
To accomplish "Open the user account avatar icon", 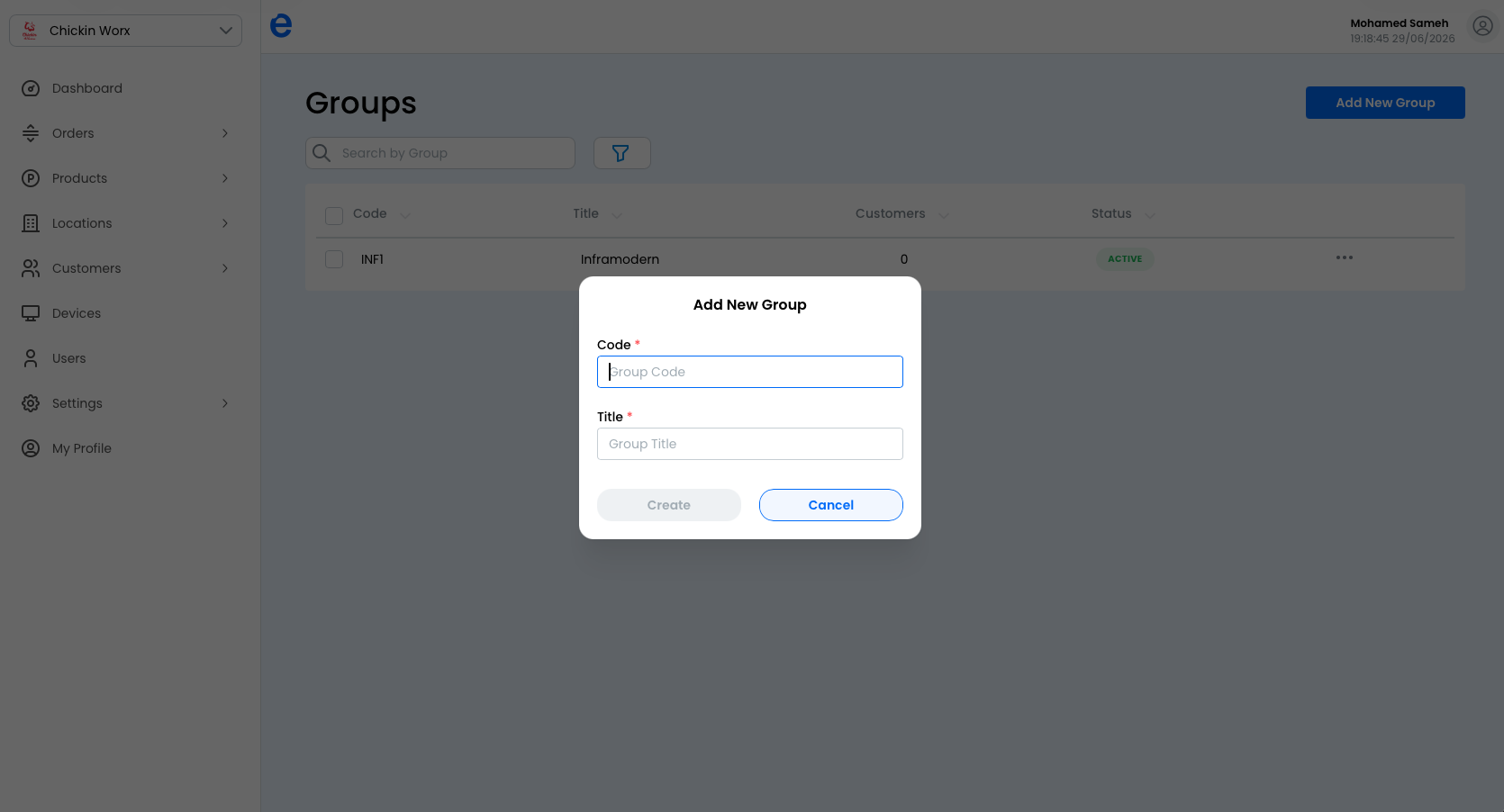I will [1482, 26].
